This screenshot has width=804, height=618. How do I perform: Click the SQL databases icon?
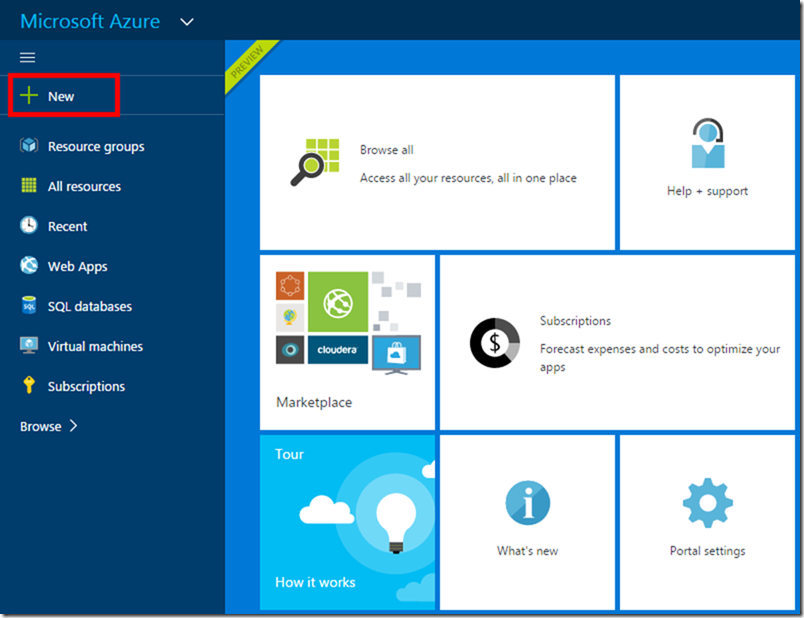coord(29,305)
